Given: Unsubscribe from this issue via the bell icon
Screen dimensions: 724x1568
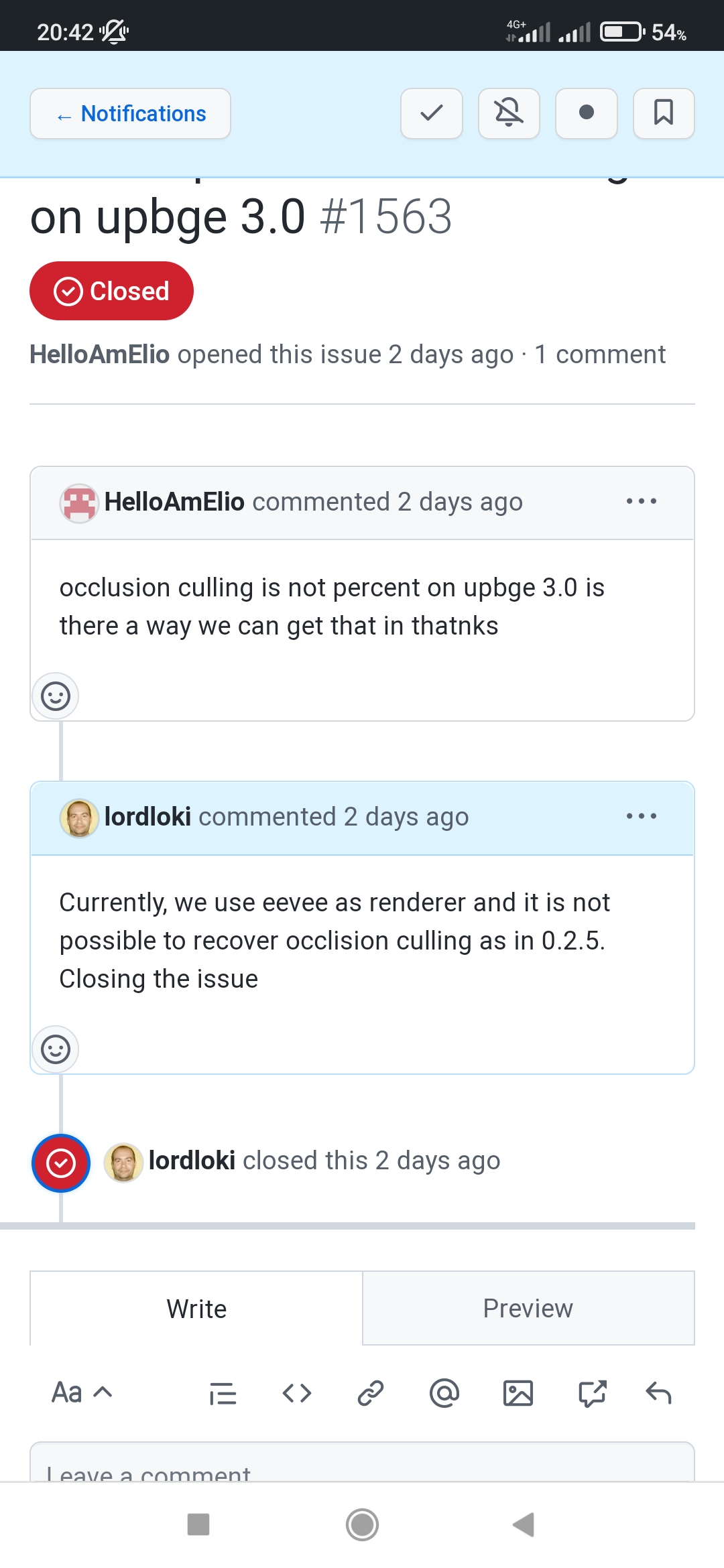Looking at the screenshot, I should pyautogui.click(x=509, y=113).
